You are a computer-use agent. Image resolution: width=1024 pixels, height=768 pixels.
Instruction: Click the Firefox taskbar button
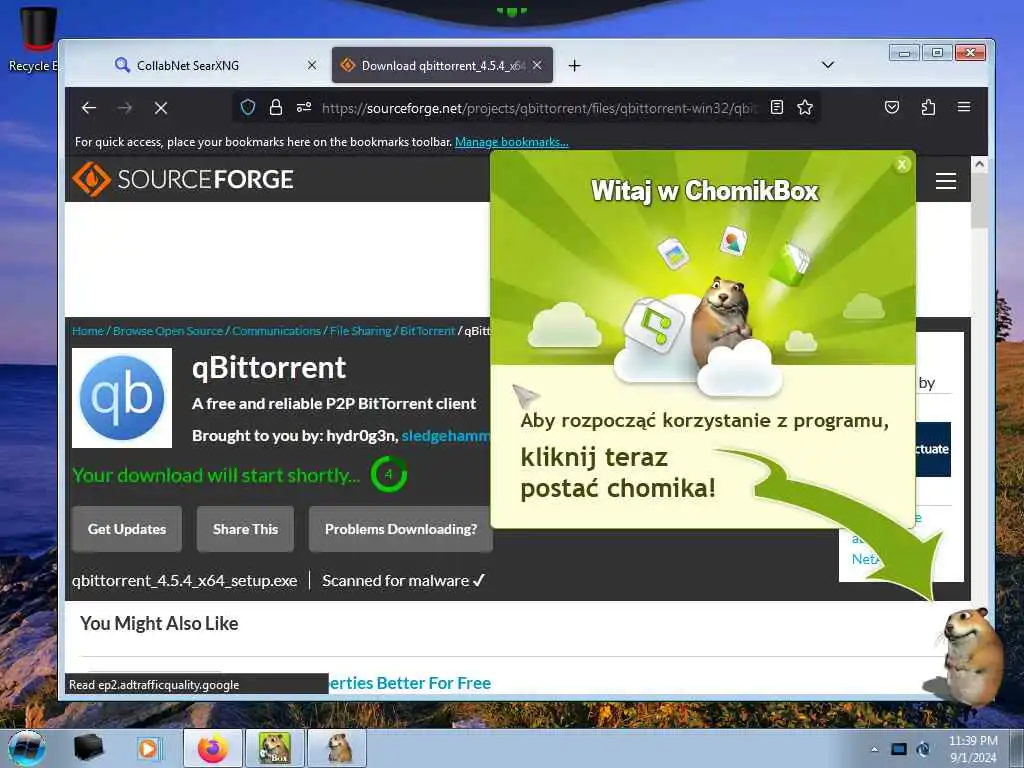click(212, 748)
